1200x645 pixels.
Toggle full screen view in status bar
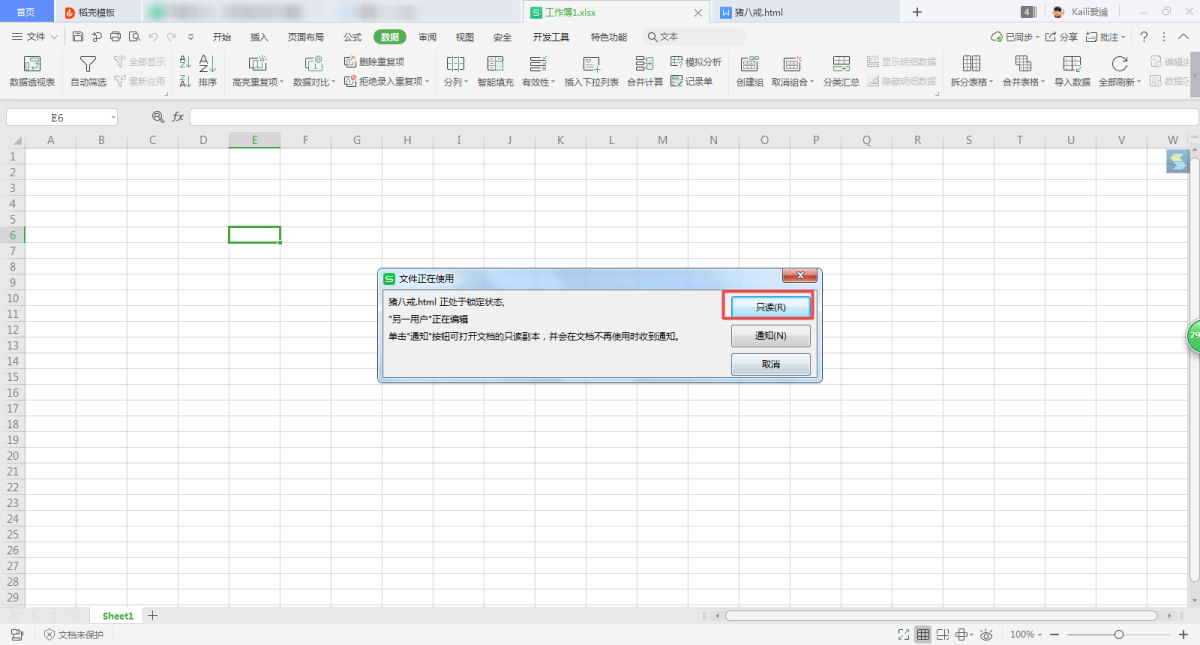click(903, 635)
